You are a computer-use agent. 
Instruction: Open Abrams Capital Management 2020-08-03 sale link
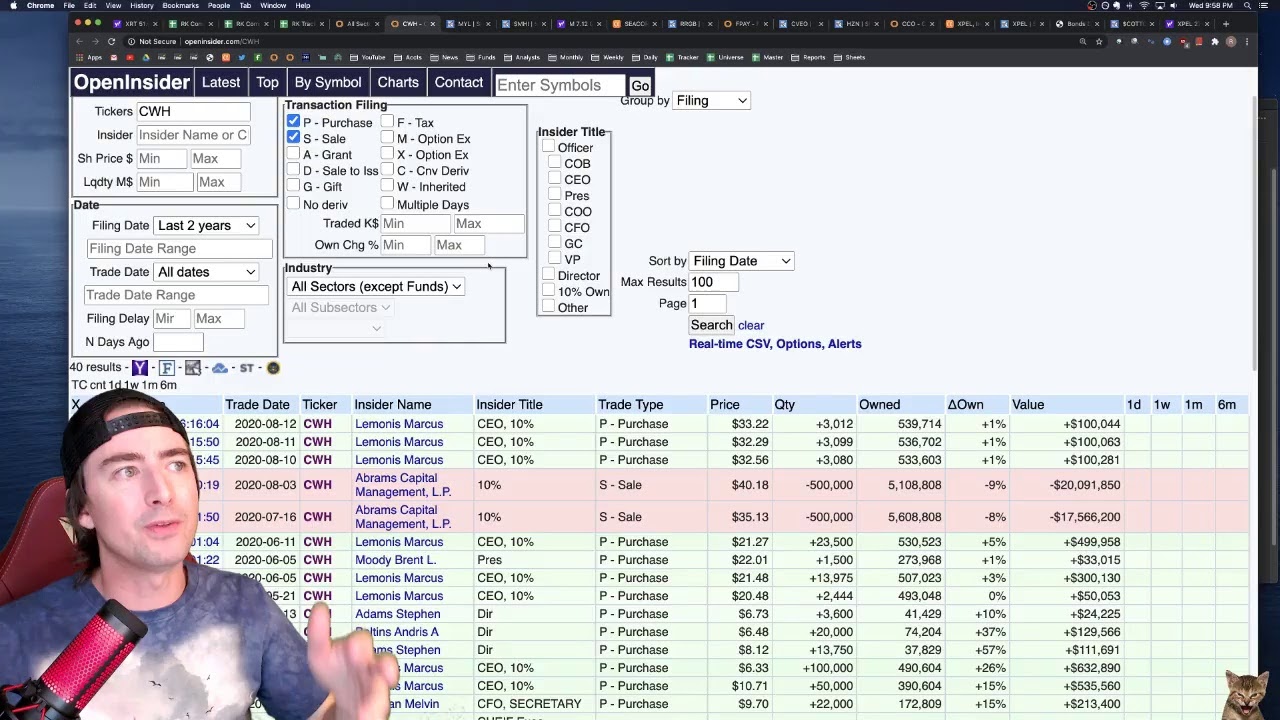(x=403, y=485)
